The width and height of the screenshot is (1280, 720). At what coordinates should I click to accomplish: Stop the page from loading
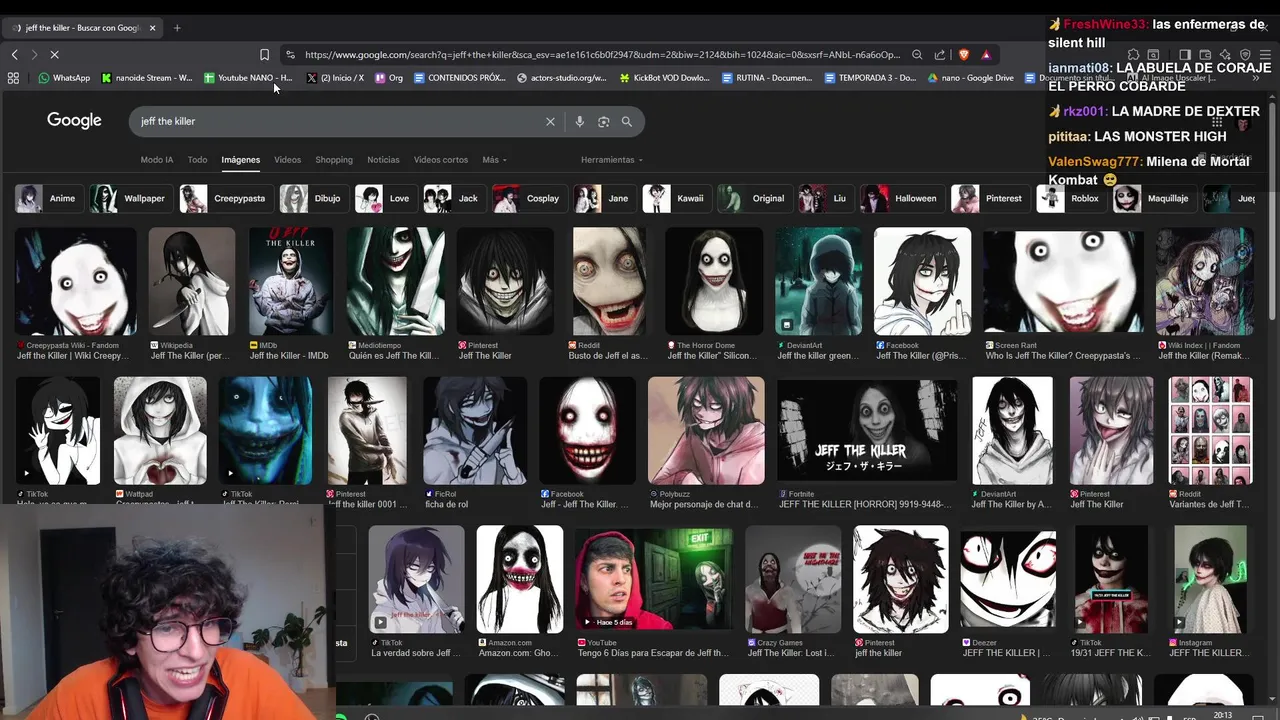(54, 55)
